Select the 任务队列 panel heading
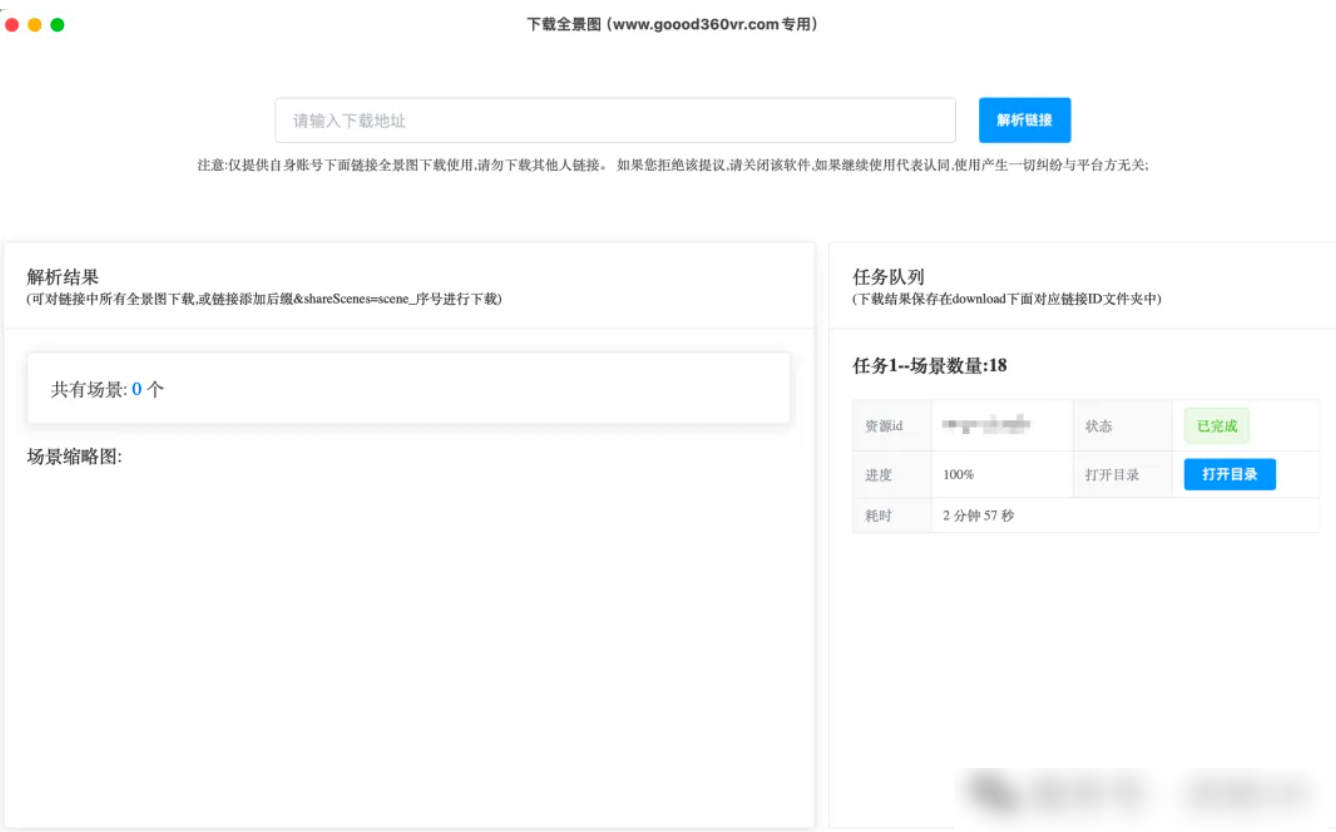Image resolution: width=1336 pixels, height=832 pixels. (888, 278)
